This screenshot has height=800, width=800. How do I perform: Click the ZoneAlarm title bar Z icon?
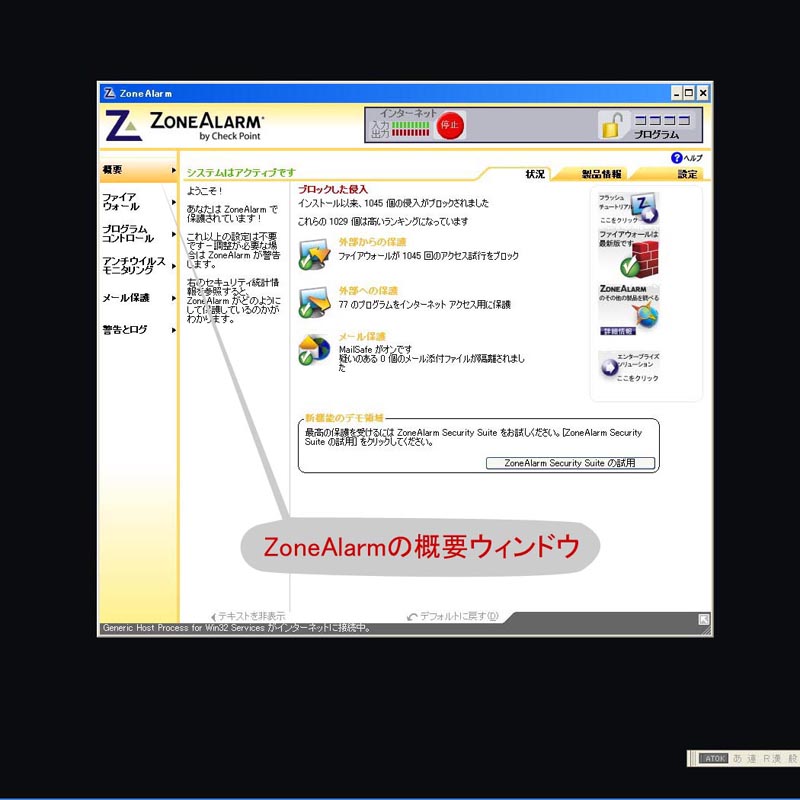click(109, 93)
